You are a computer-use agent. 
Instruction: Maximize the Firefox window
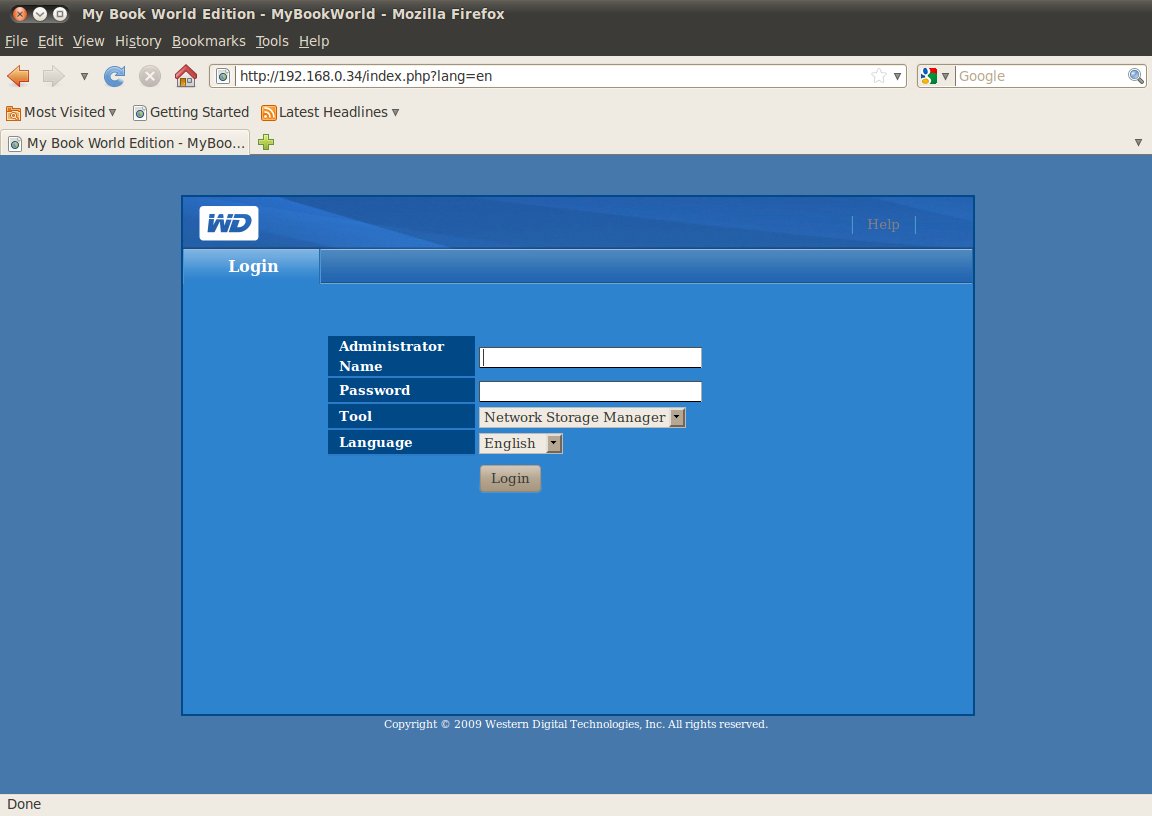click(x=60, y=14)
